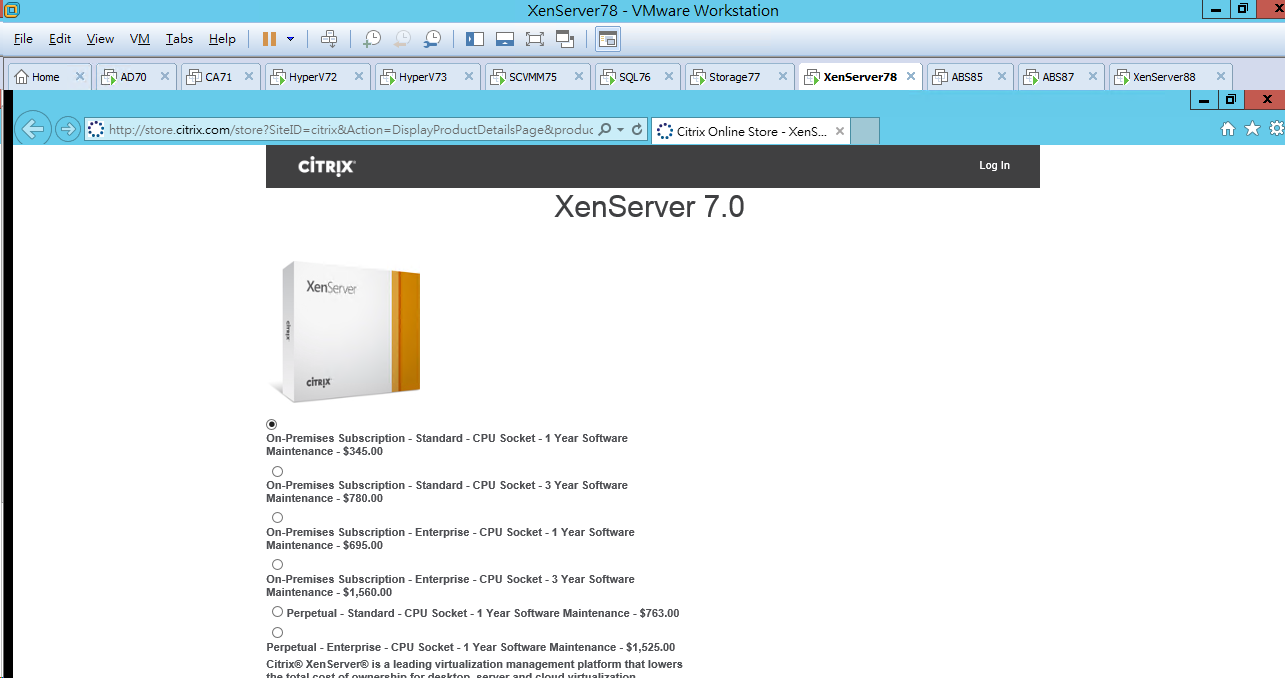Viewport: 1285px width, 678px height.
Task: Click the revert to snapshot icon
Action: pos(402,39)
